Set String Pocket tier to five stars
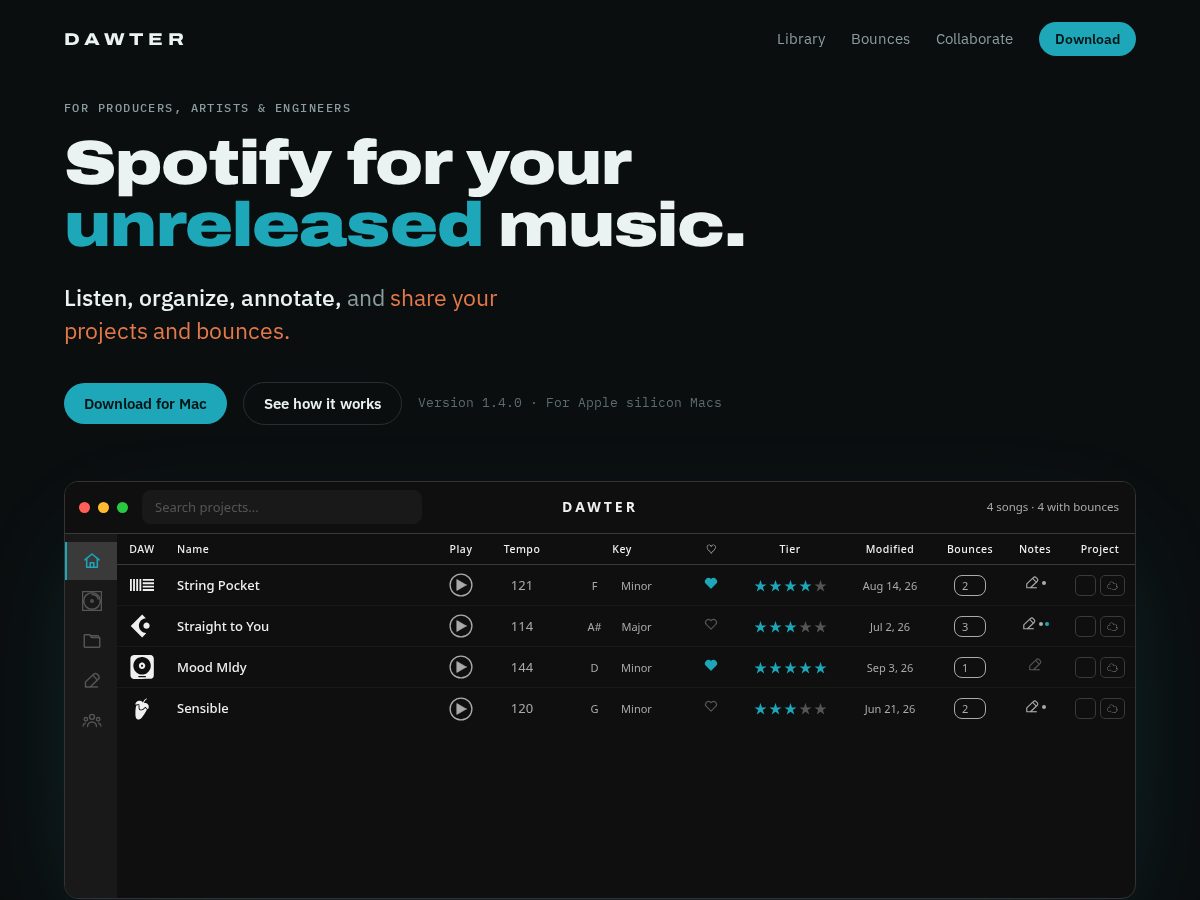Screen dimensions: 1200x900 click(821, 586)
